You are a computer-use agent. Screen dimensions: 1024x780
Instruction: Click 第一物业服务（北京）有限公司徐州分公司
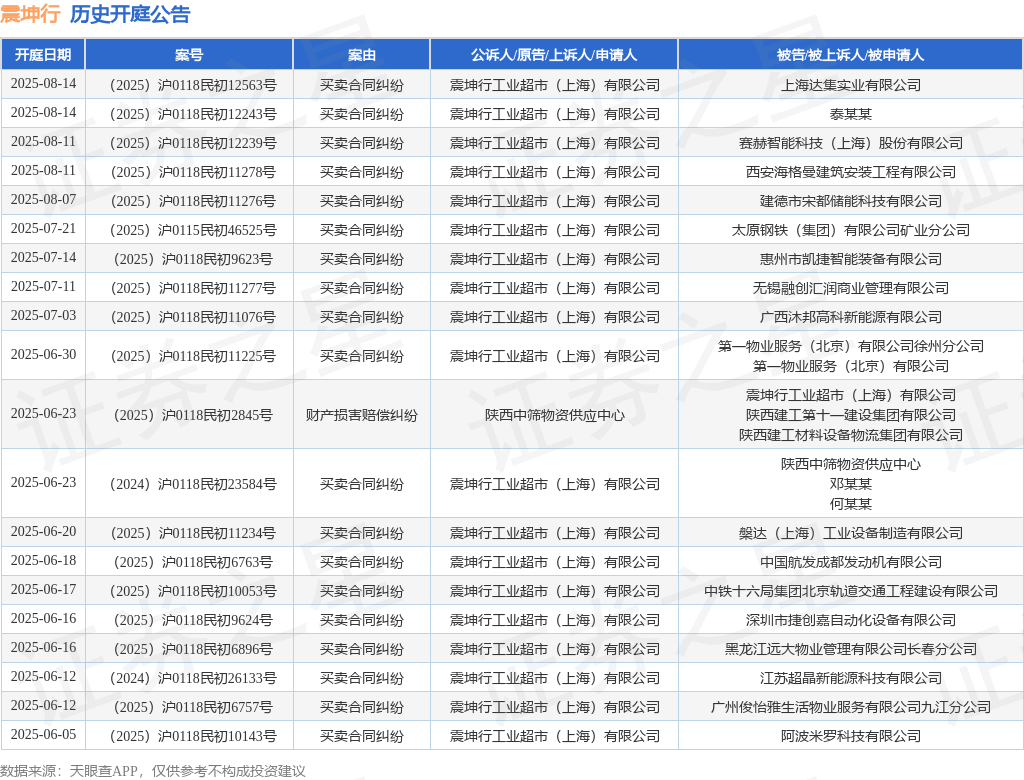tap(850, 346)
